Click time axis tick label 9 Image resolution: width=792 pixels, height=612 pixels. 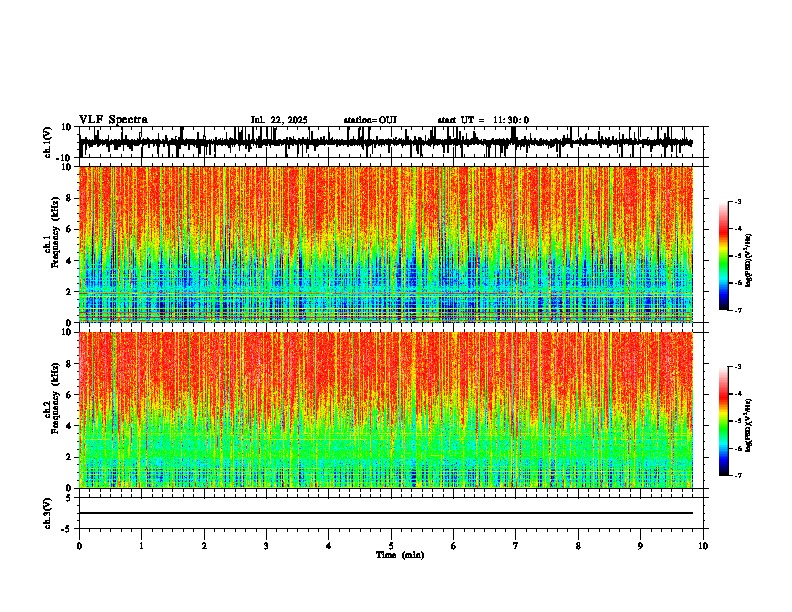640,546
